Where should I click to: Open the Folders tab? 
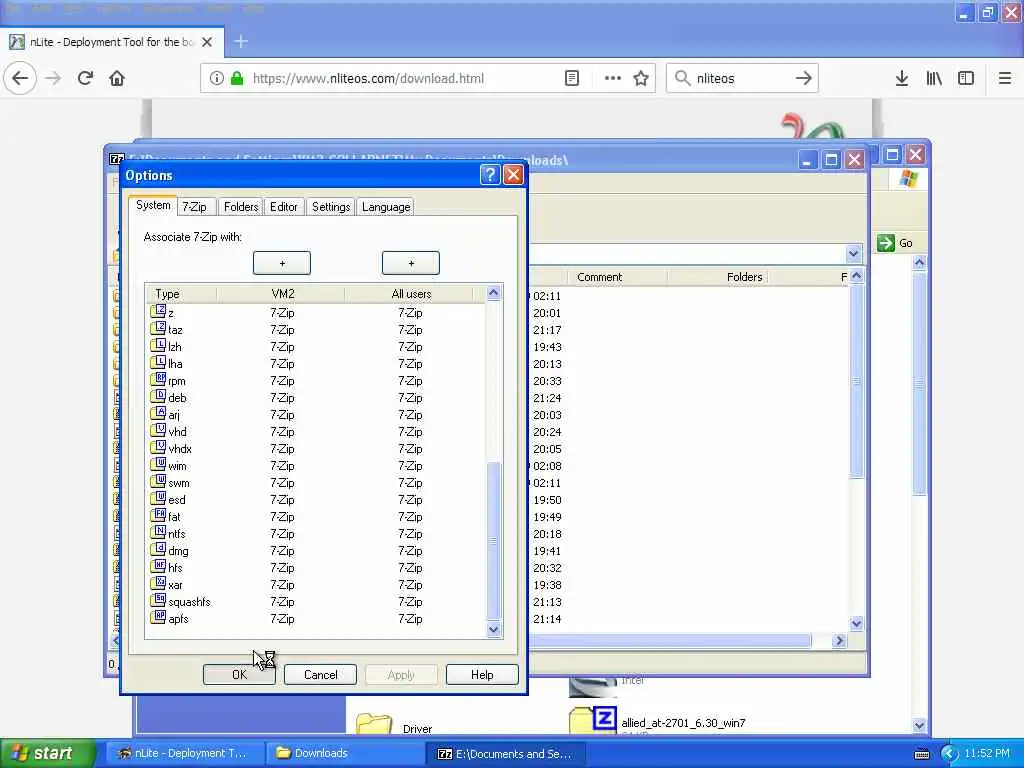click(241, 207)
